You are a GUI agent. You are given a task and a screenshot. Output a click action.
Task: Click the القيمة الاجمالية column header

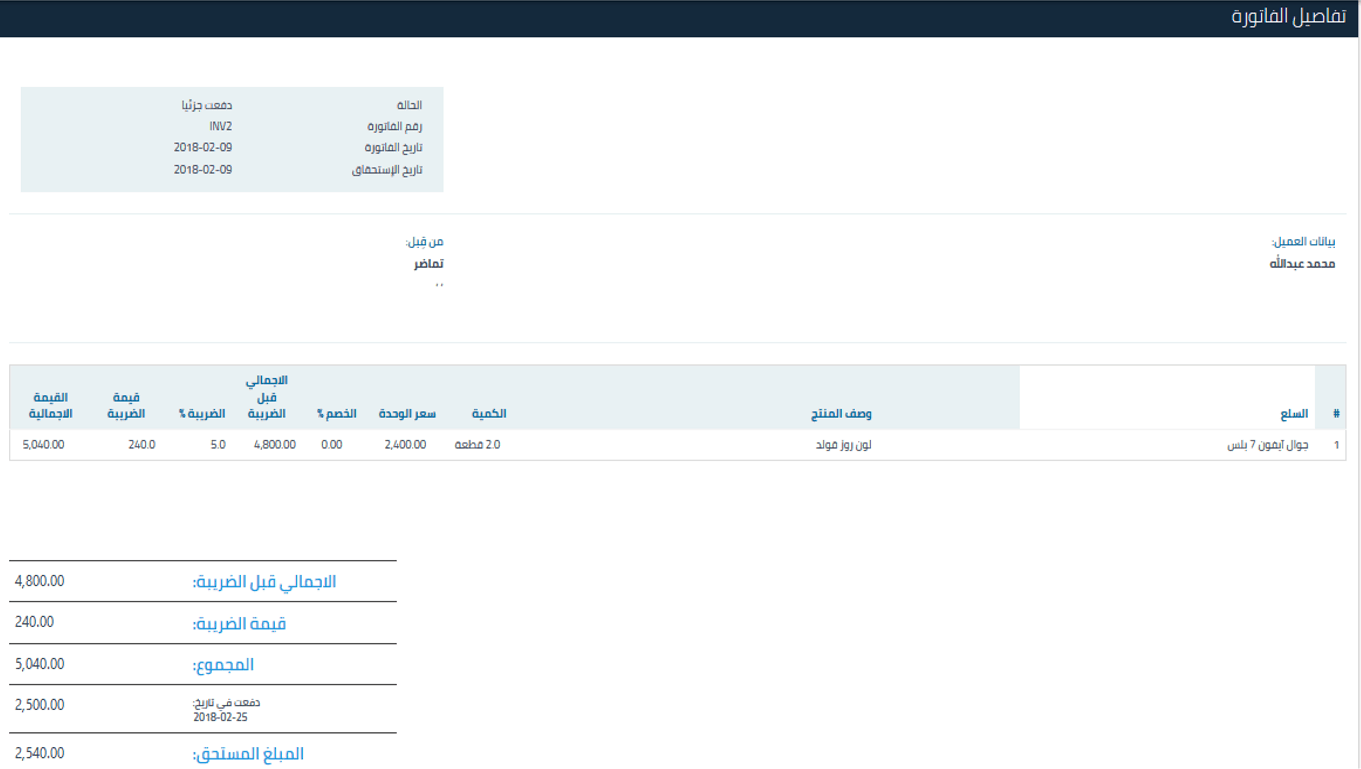(50, 405)
